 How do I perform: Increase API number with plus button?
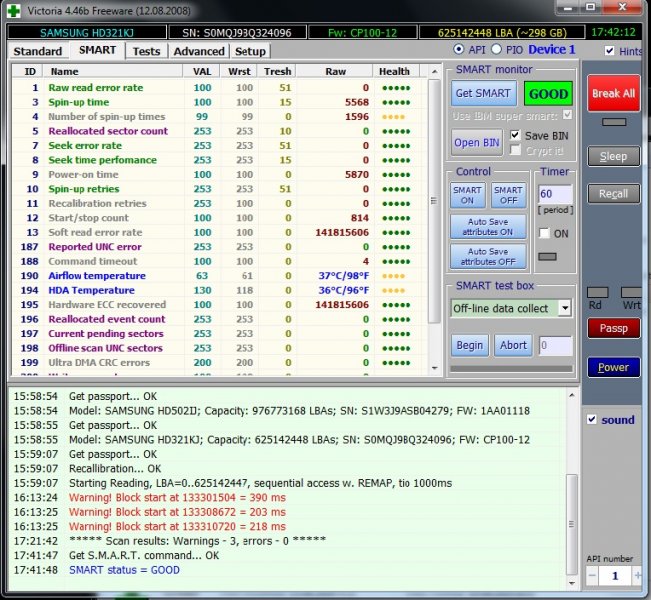(x=635, y=576)
